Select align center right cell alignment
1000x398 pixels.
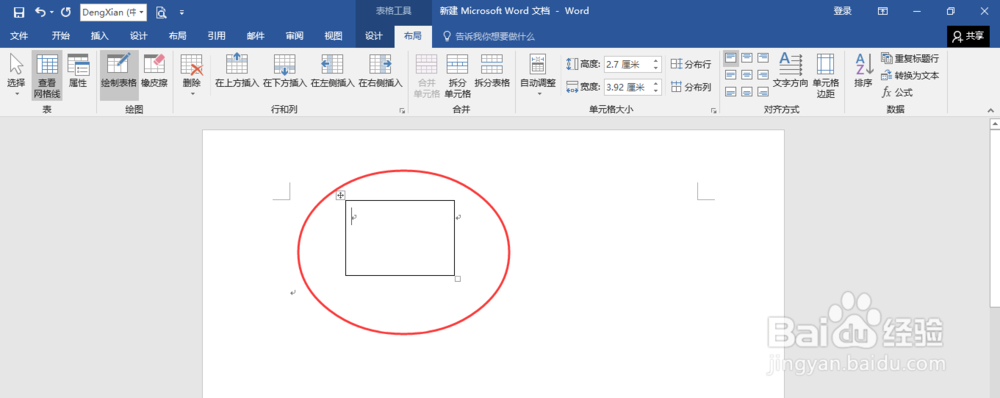[763, 75]
